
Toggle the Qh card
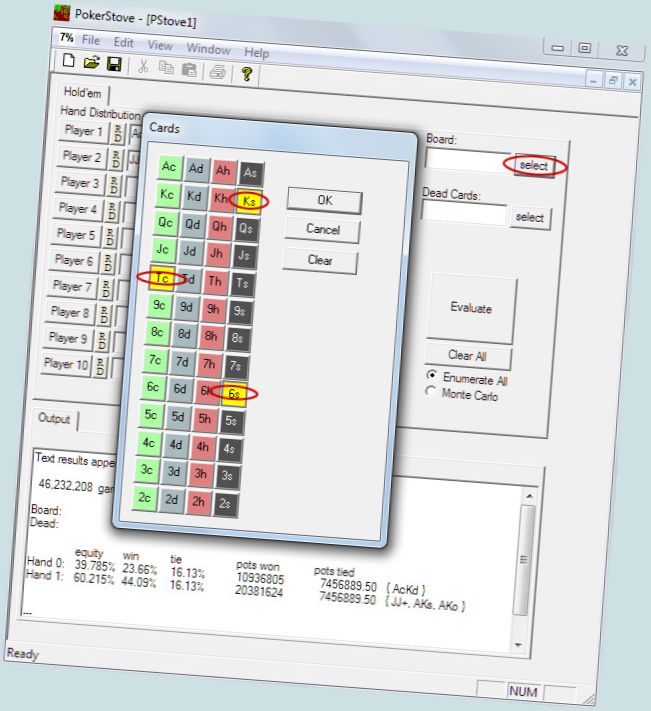click(219, 226)
